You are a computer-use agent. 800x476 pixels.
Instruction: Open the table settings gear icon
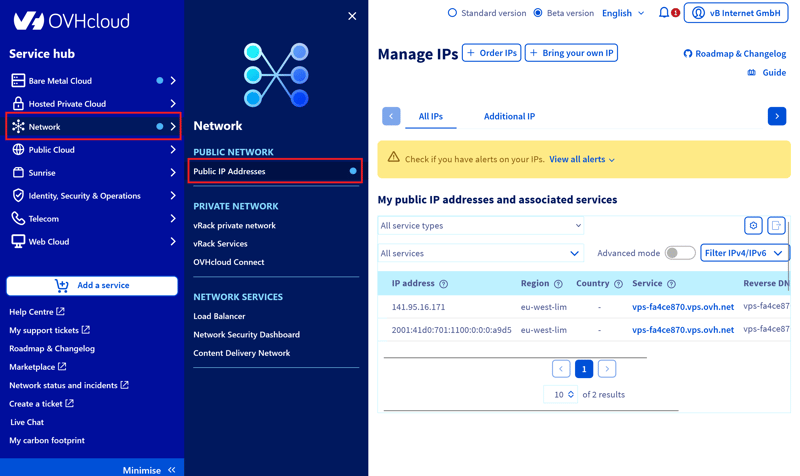[753, 226]
